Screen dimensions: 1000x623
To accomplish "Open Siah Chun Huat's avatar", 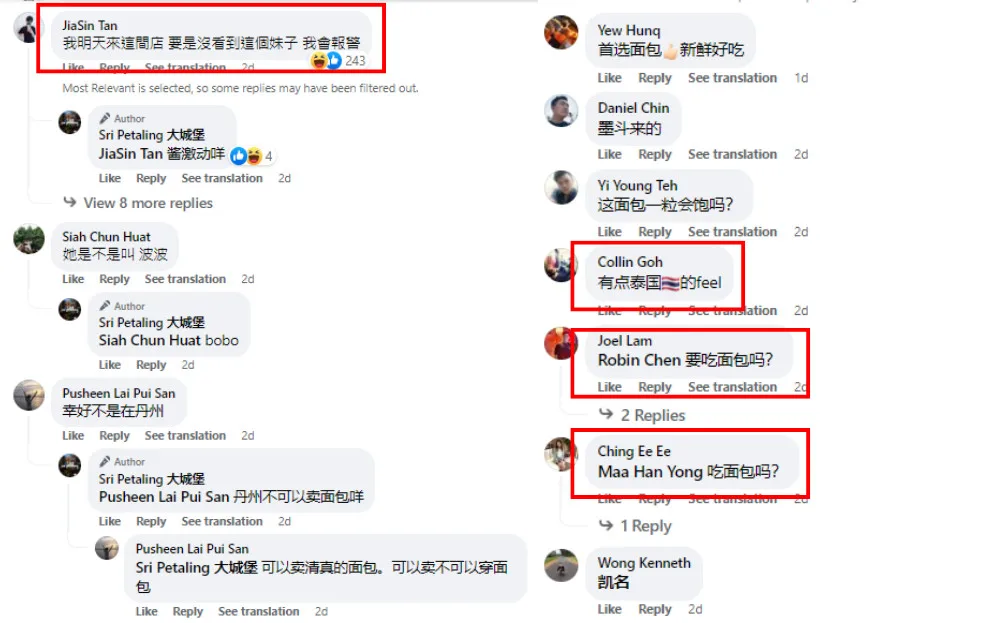I will point(29,239).
